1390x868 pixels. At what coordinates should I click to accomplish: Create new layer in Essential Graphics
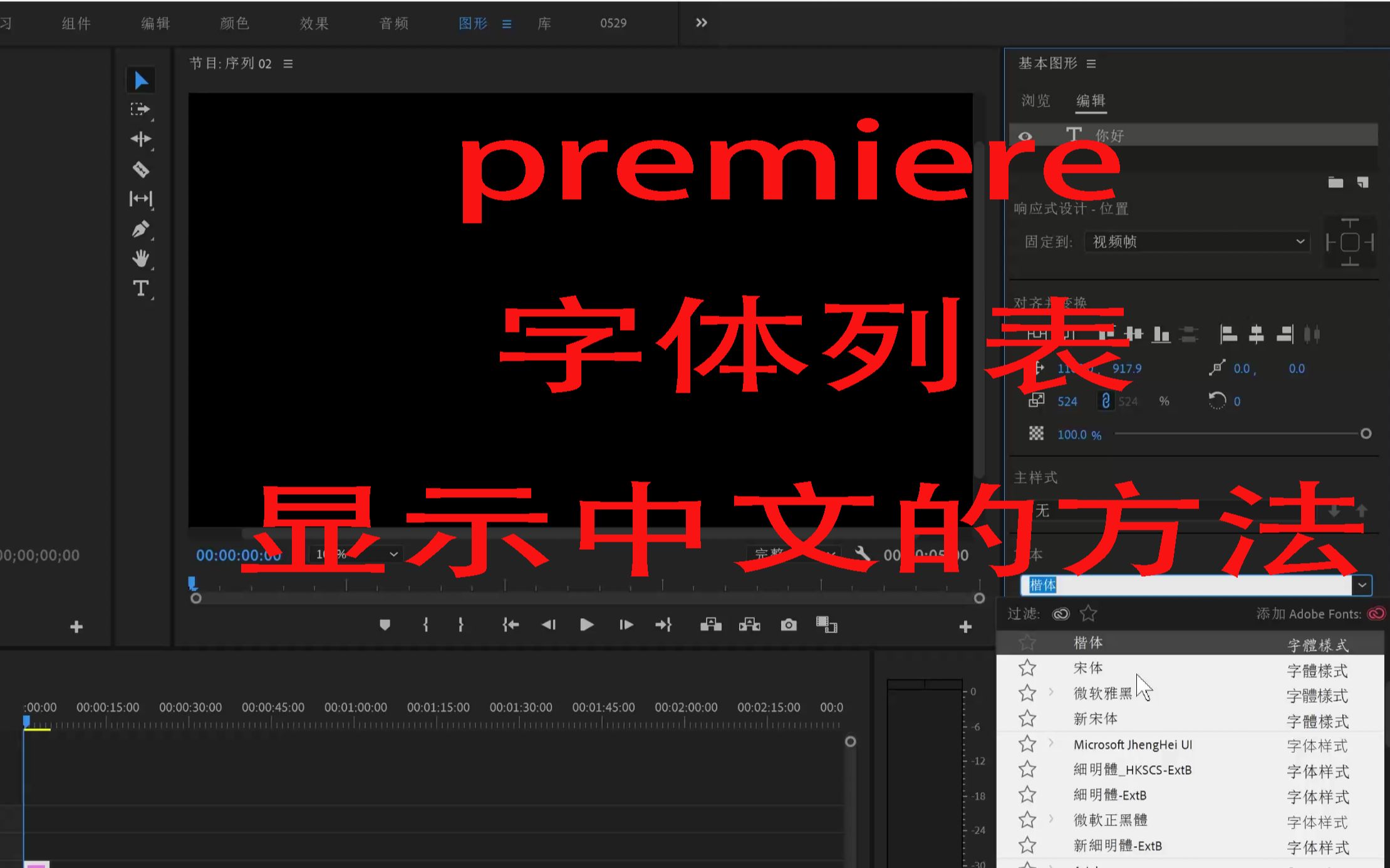coord(1362,182)
